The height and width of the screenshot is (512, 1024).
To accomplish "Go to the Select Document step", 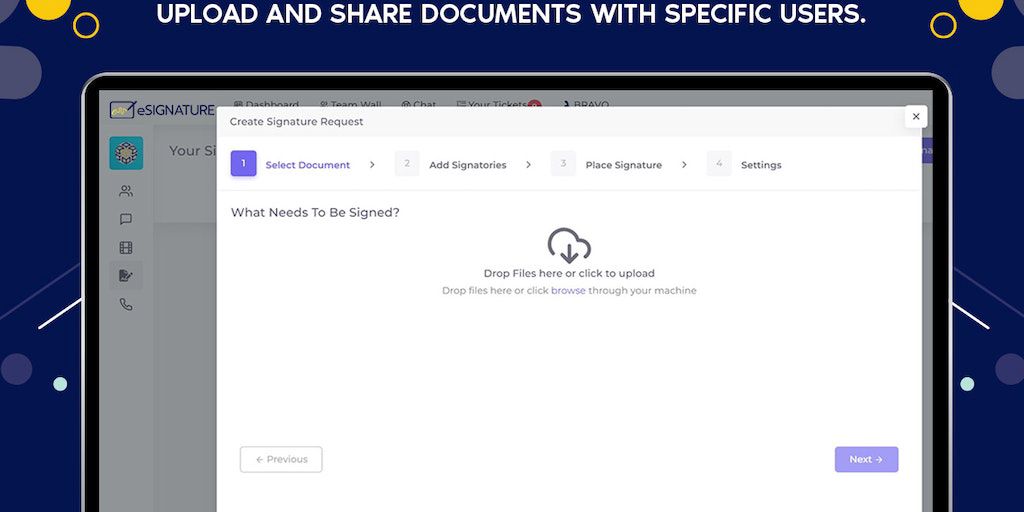I will pos(308,165).
